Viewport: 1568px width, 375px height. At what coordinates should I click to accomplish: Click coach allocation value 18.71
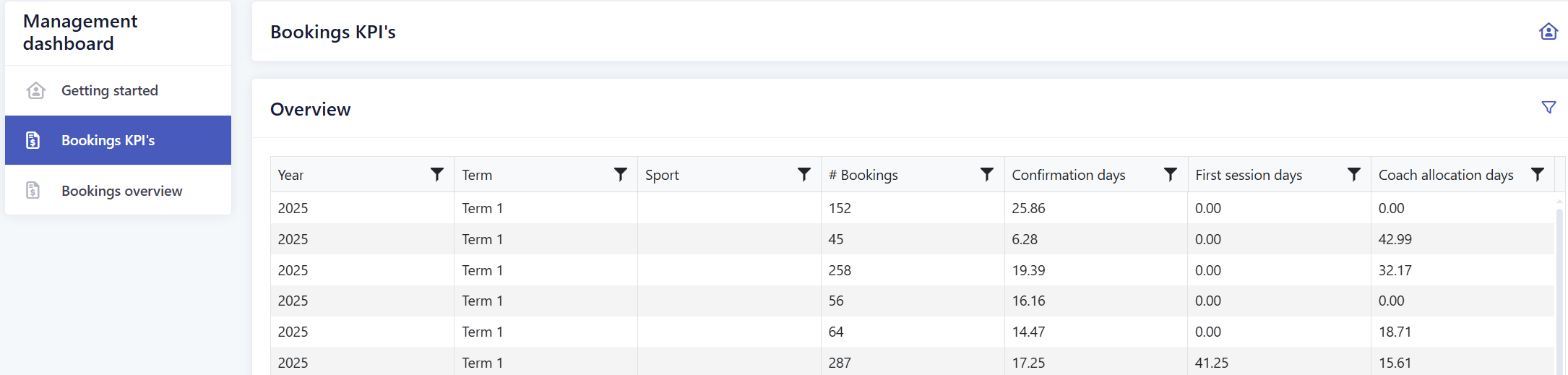pos(1395,332)
